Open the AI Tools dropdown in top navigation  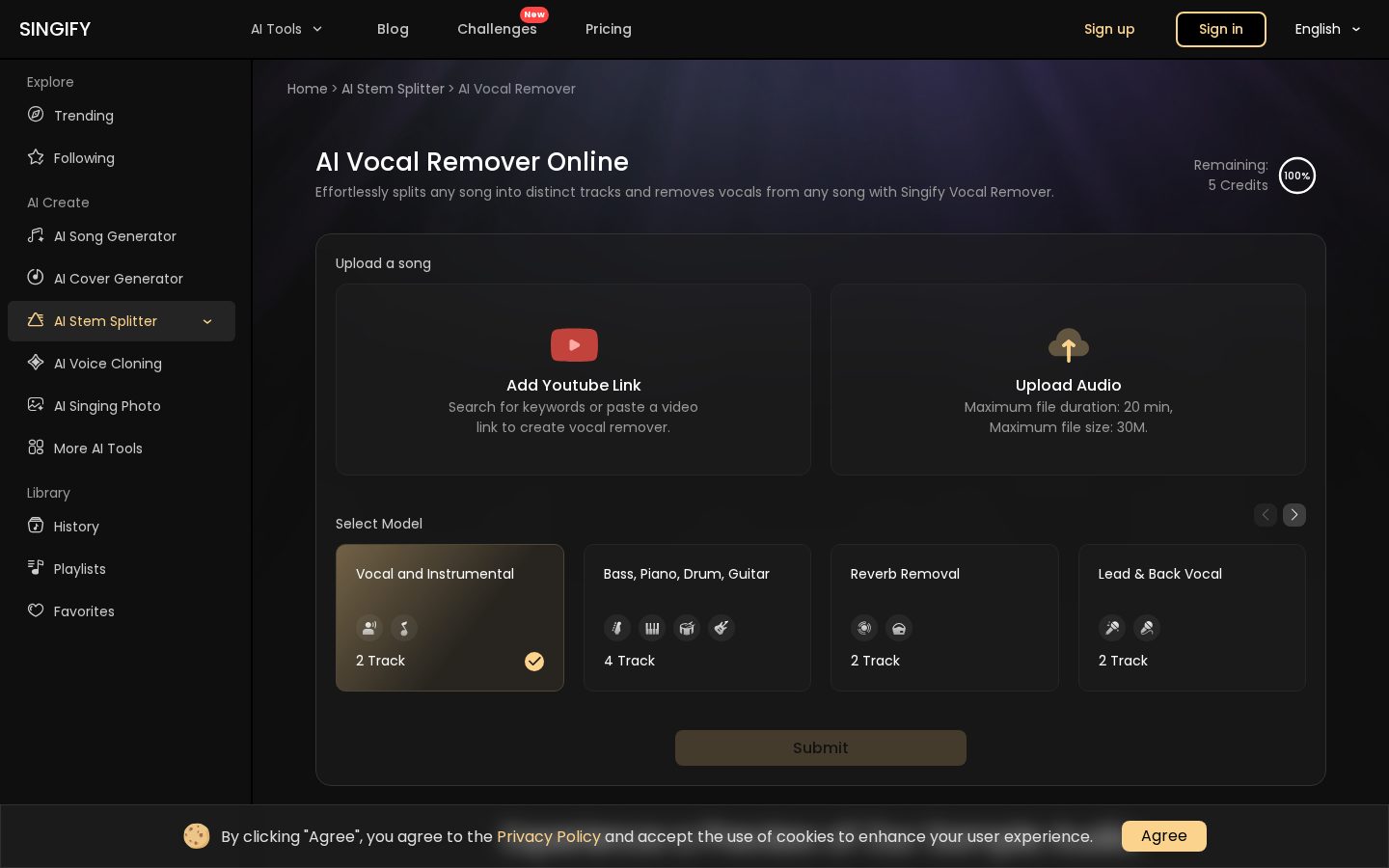coord(286,29)
